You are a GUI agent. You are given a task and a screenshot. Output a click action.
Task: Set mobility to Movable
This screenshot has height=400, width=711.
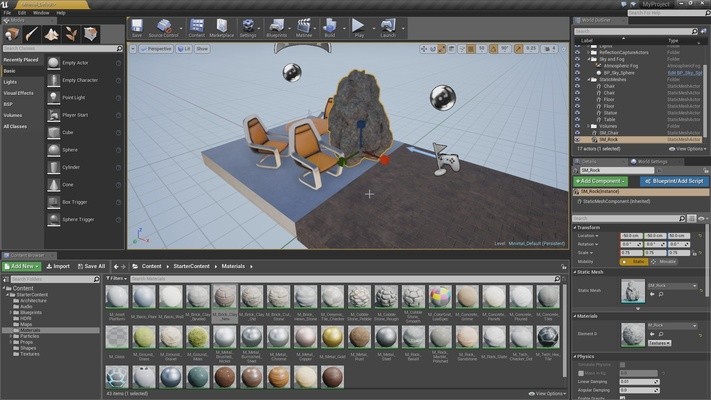[664, 262]
